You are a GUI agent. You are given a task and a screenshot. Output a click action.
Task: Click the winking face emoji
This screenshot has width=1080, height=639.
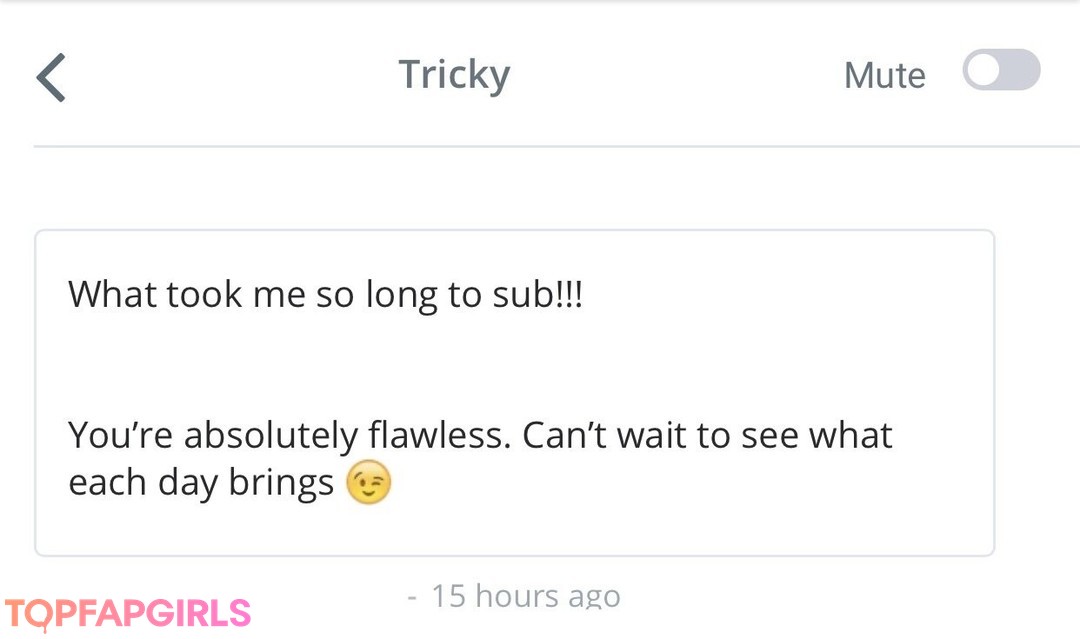point(368,484)
